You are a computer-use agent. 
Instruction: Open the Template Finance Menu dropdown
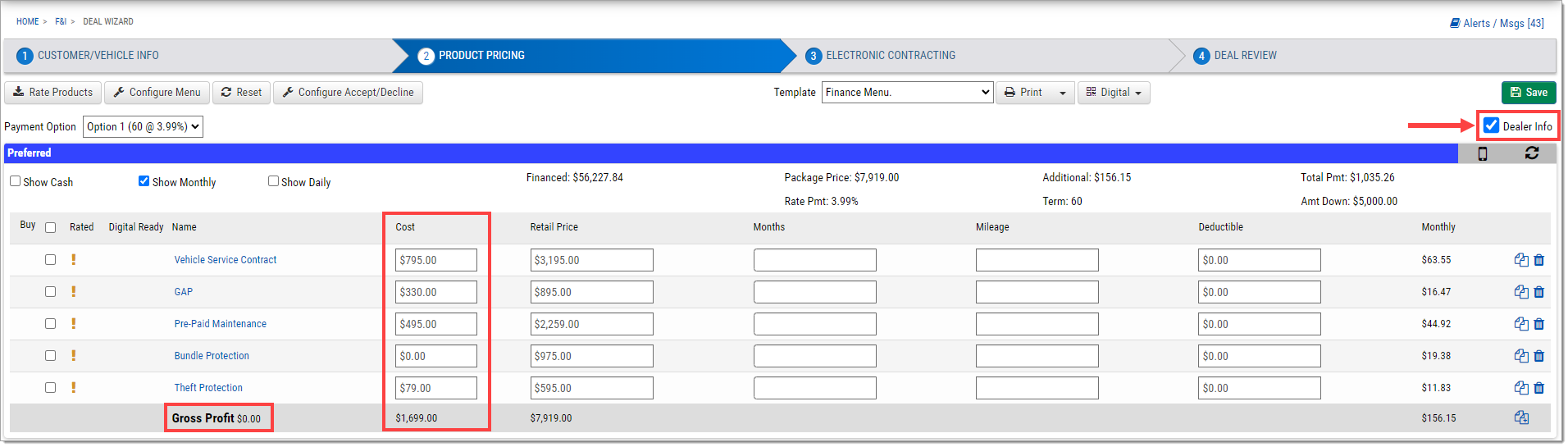point(907,92)
